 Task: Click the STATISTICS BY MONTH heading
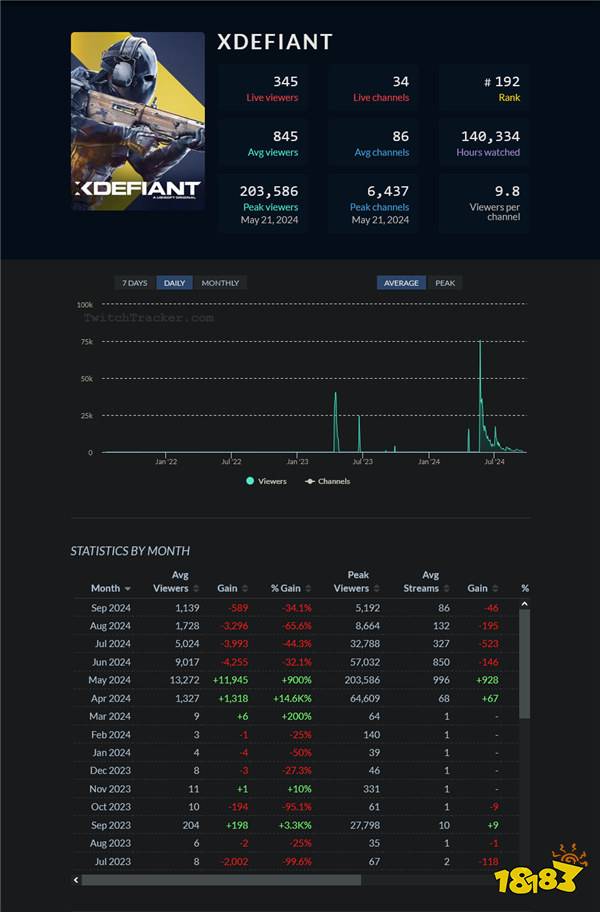130,551
